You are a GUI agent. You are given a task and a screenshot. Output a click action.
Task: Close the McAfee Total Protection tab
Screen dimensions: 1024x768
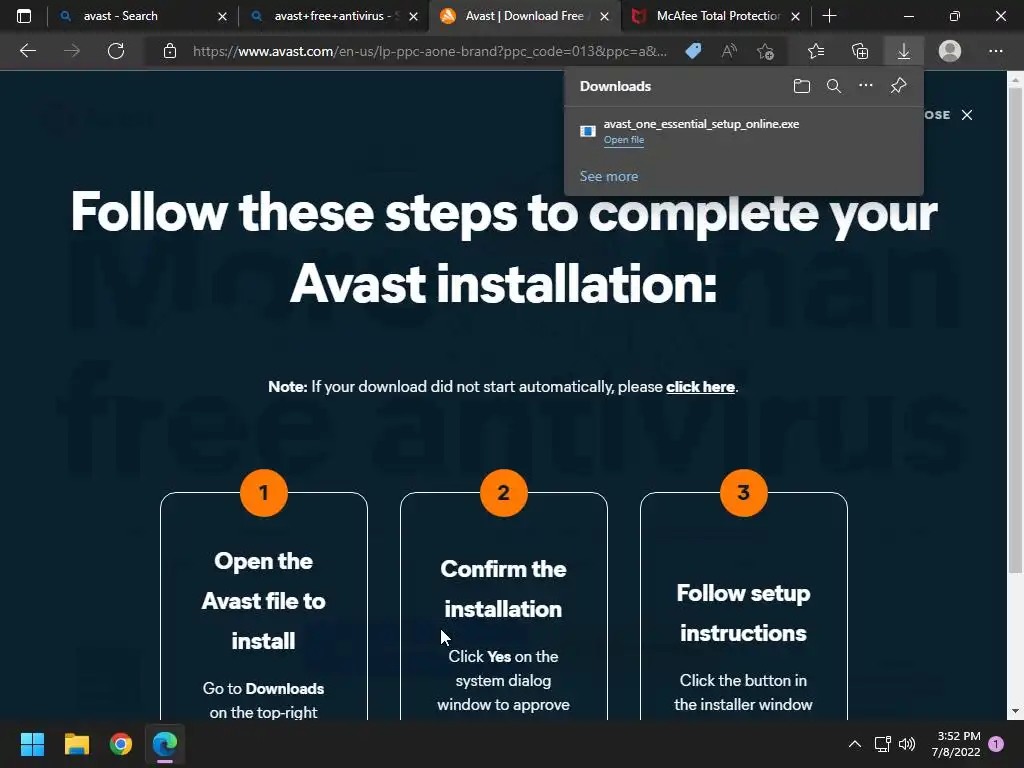coord(795,17)
